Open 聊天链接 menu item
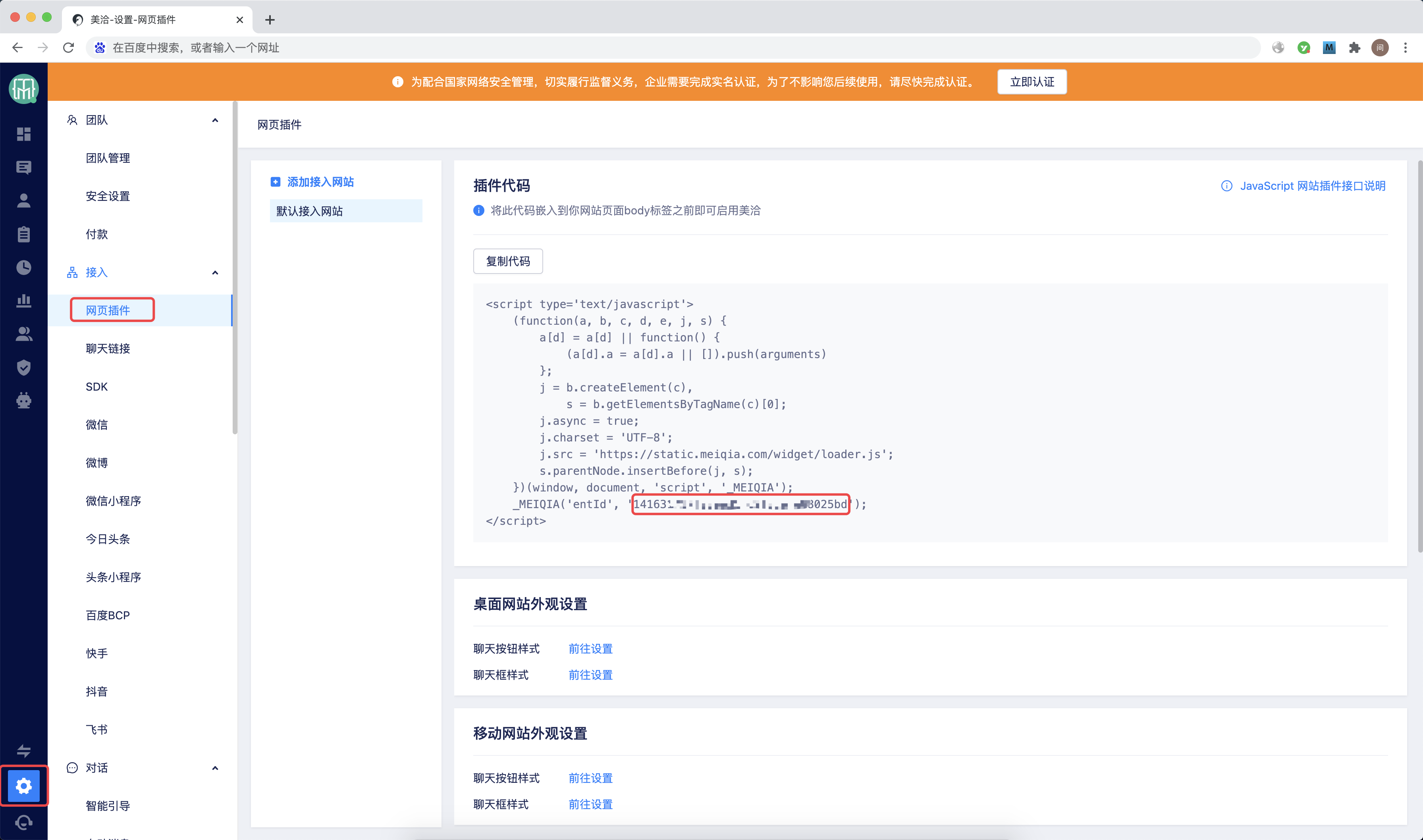This screenshot has width=1423, height=840. pyautogui.click(x=108, y=349)
